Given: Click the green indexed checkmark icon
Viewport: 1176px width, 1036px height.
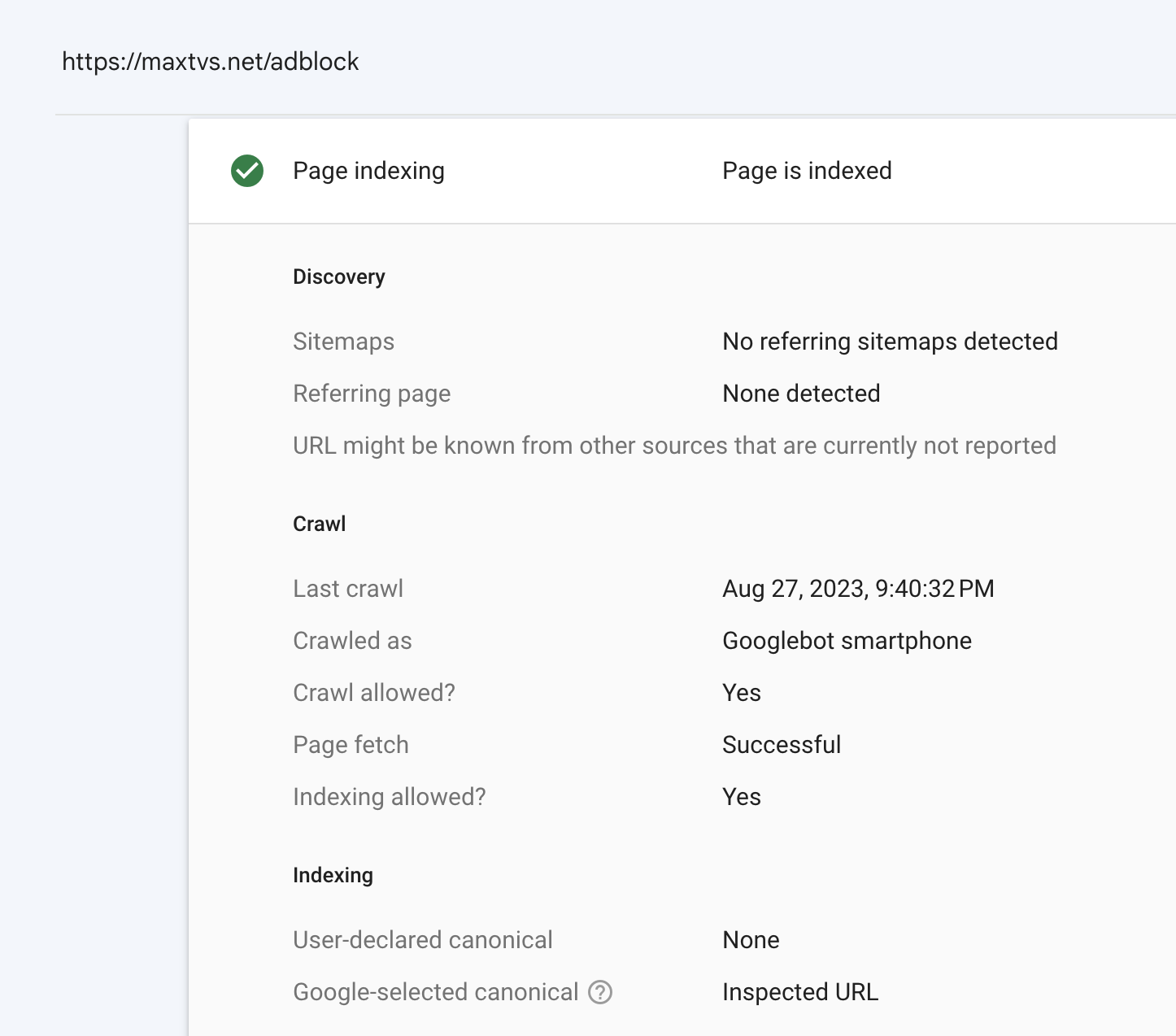Looking at the screenshot, I should 247,171.
